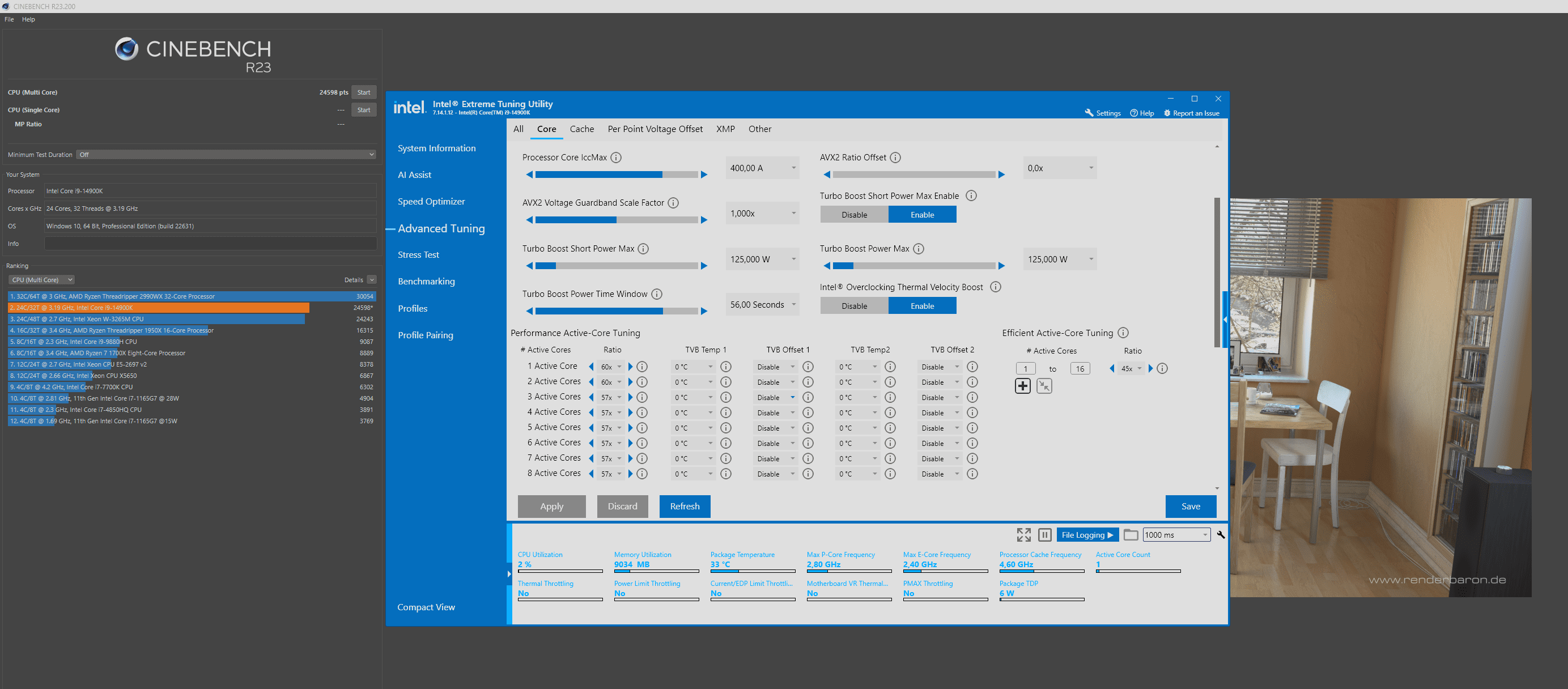1568x689 pixels.
Task: Open Cinebench Minimum Test Duration dropdown
Action: click(226, 155)
